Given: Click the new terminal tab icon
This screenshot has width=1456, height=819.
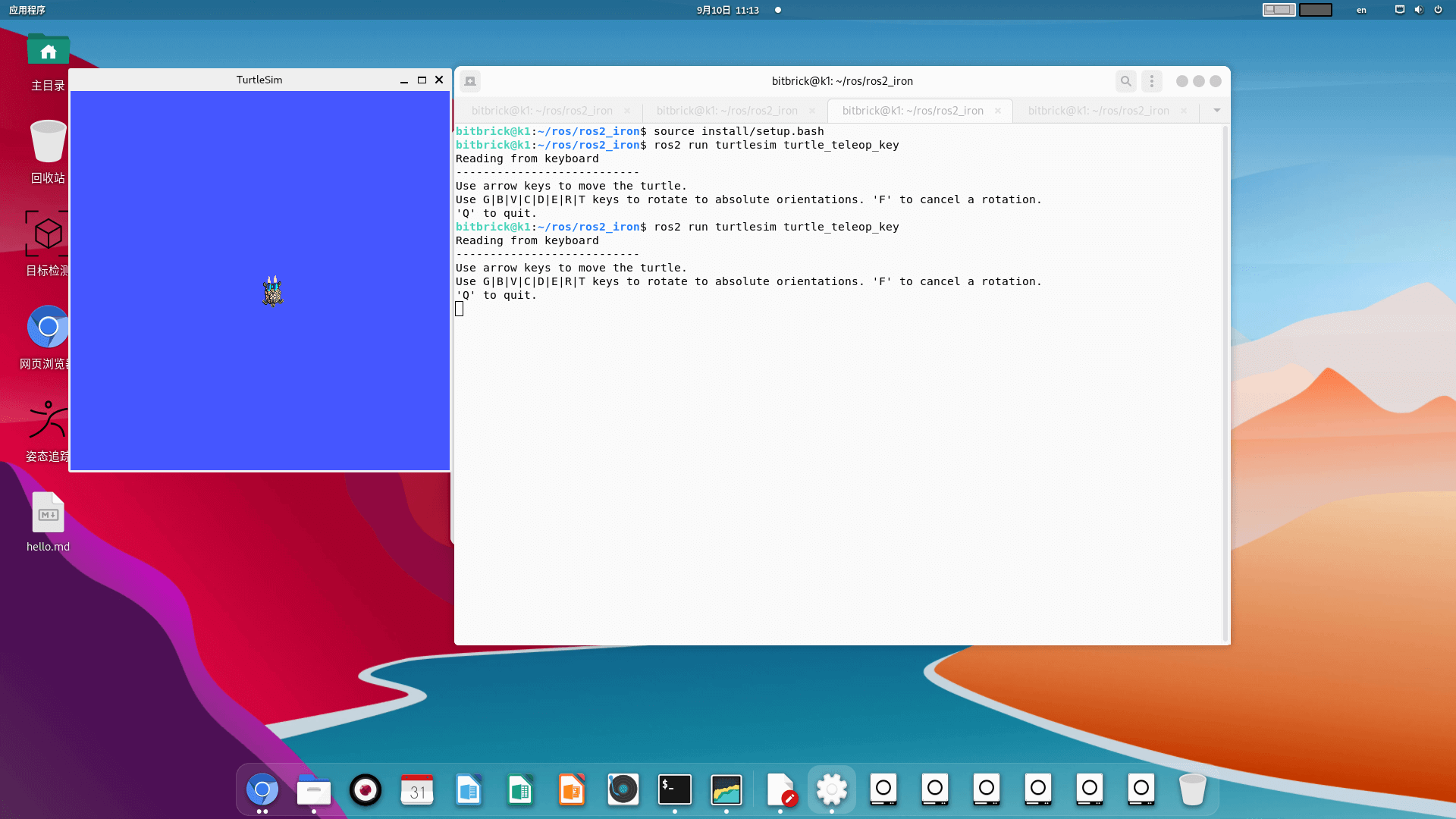Looking at the screenshot, I should tap(470, 81).
